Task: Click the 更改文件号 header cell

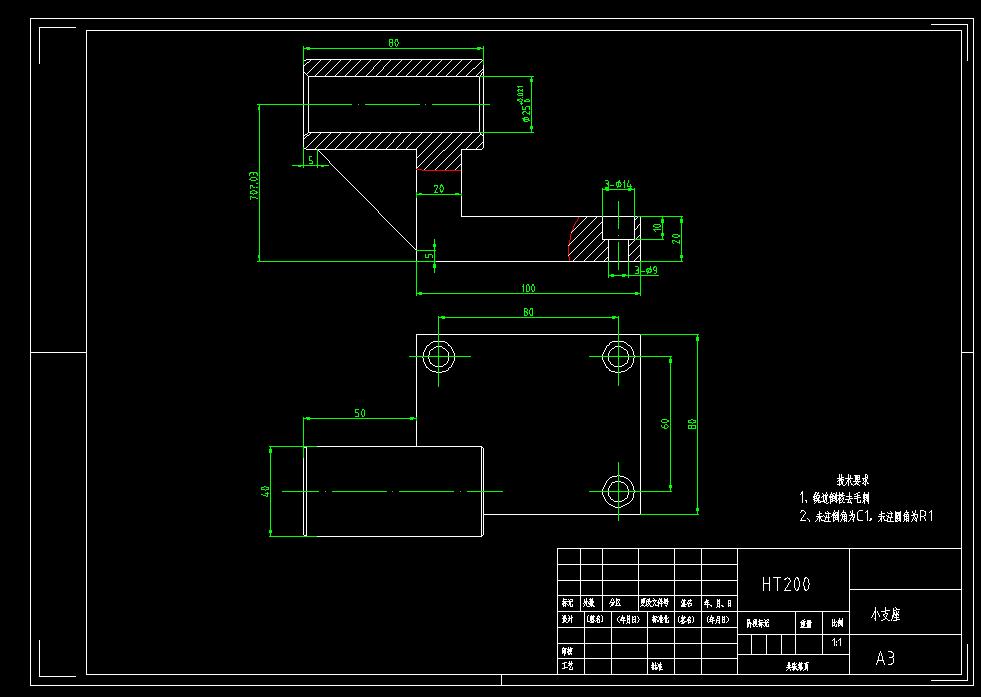Action: [654, 603]
